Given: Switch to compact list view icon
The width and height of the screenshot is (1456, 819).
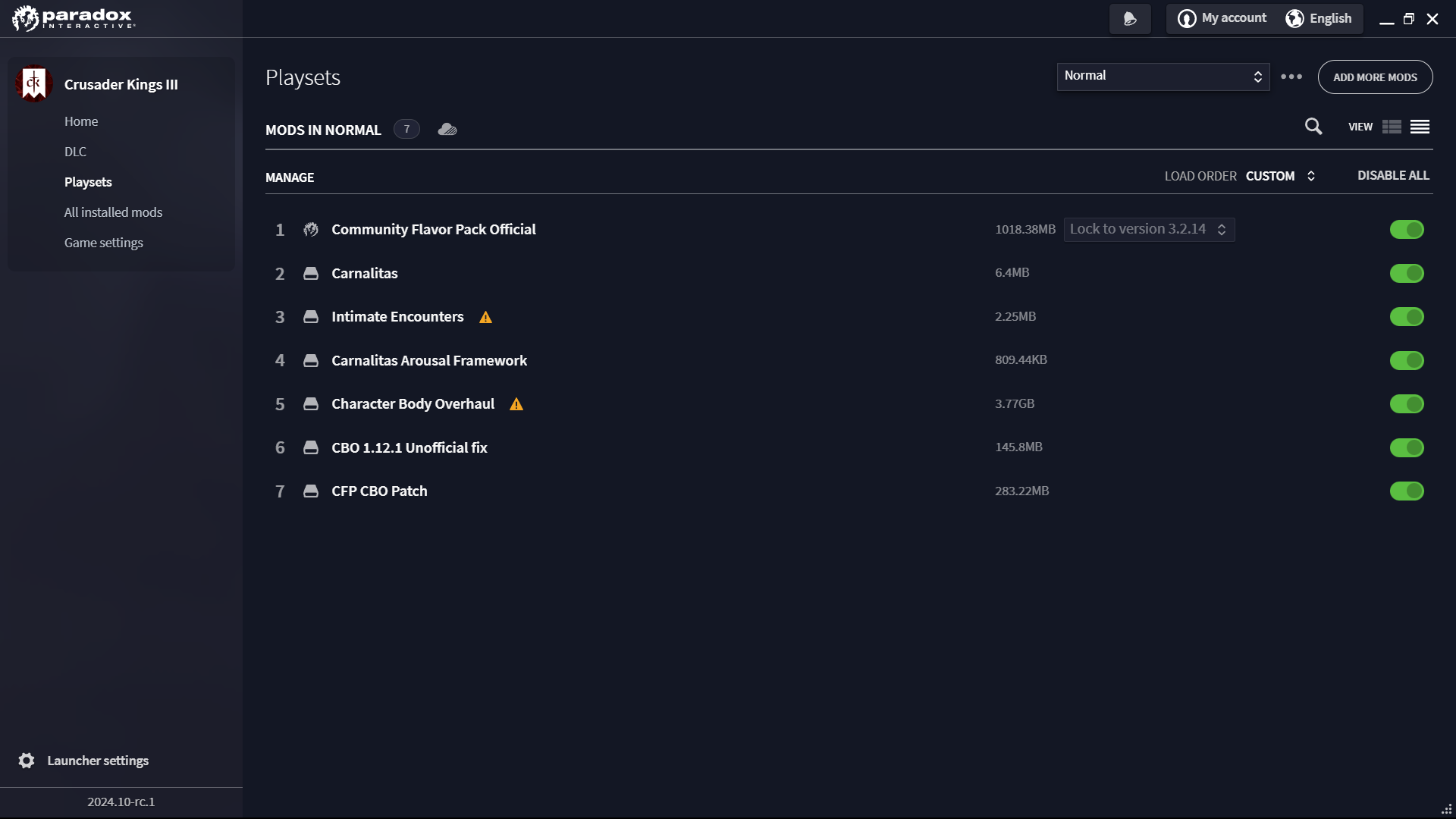Looking at the screenshot, I should click(x=1420, y=127).
